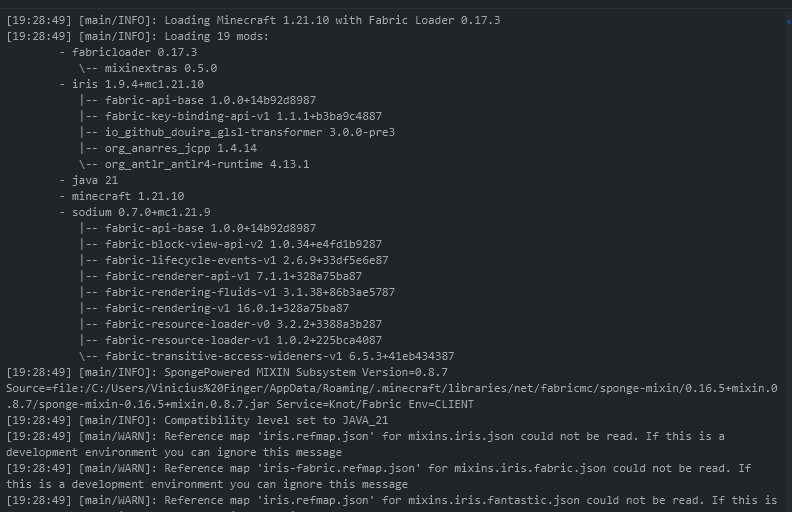Select the java 21 entry
The height and width of the screenshot is (512, 792).
[x=94, y=180]
